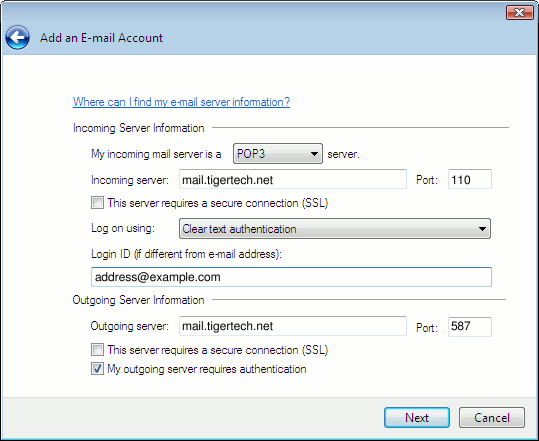539x441 pixels.
Task: Uncheck 'My outgoing server requires authentication'
Action: point(97,369)
